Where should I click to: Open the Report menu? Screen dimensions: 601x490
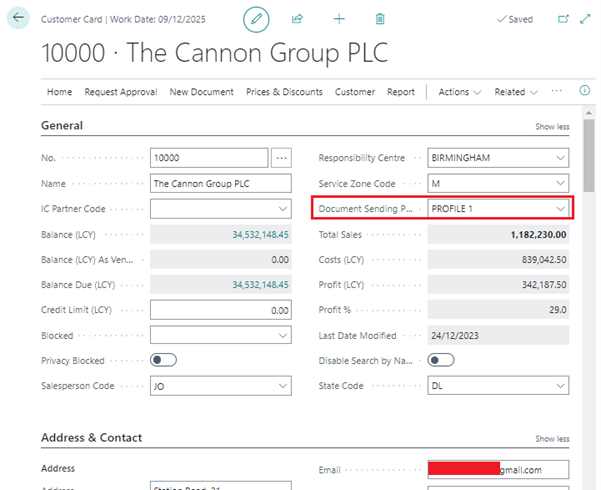401,92
